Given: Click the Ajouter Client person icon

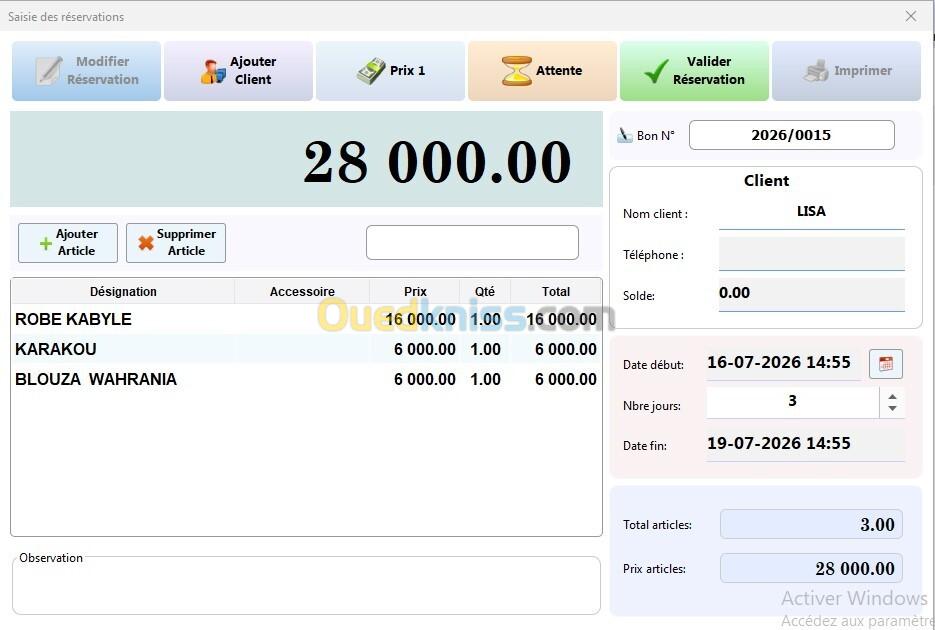Looking at the screenshot, I should pos(213,72).
